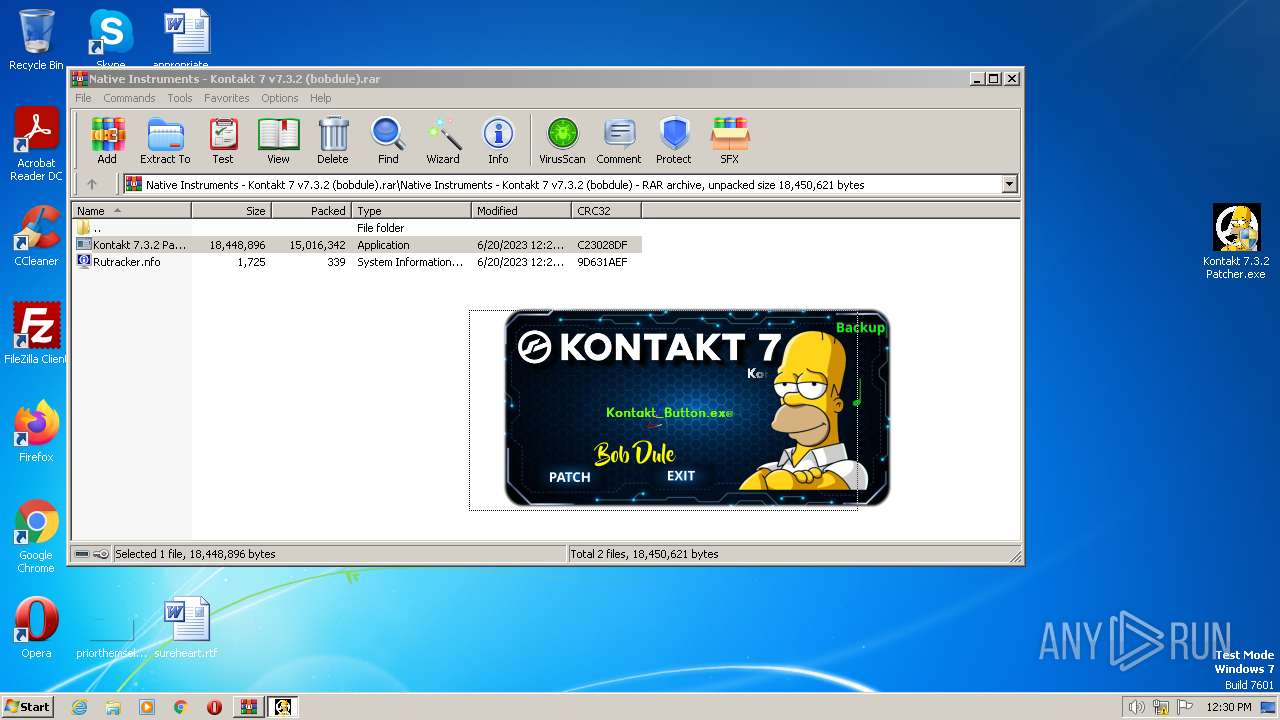1280x720 pixels.
Task: Sort files by Name column
Action: click(131, 211)
